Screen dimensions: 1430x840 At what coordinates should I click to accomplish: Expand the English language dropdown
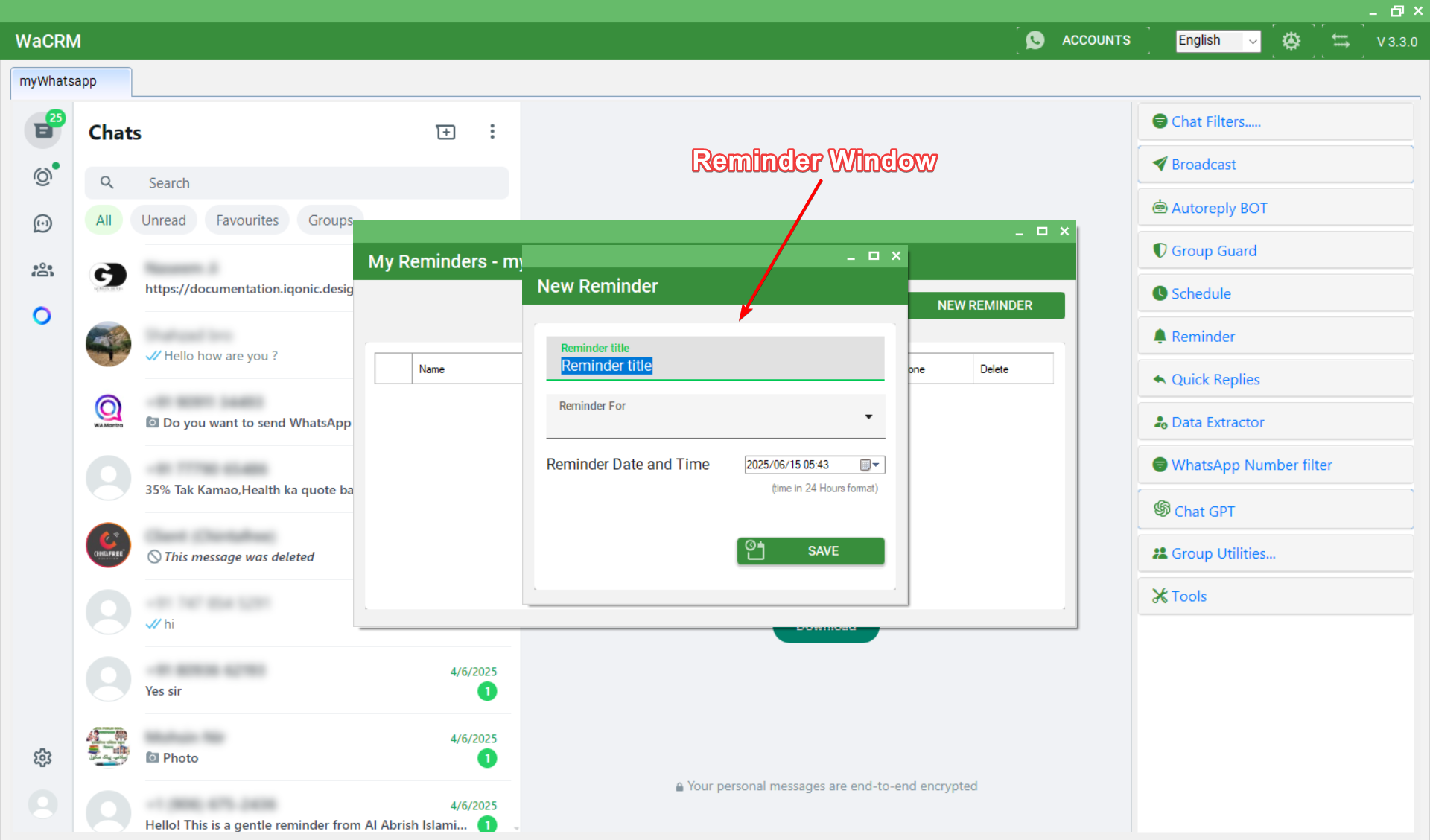point(1253,41)
